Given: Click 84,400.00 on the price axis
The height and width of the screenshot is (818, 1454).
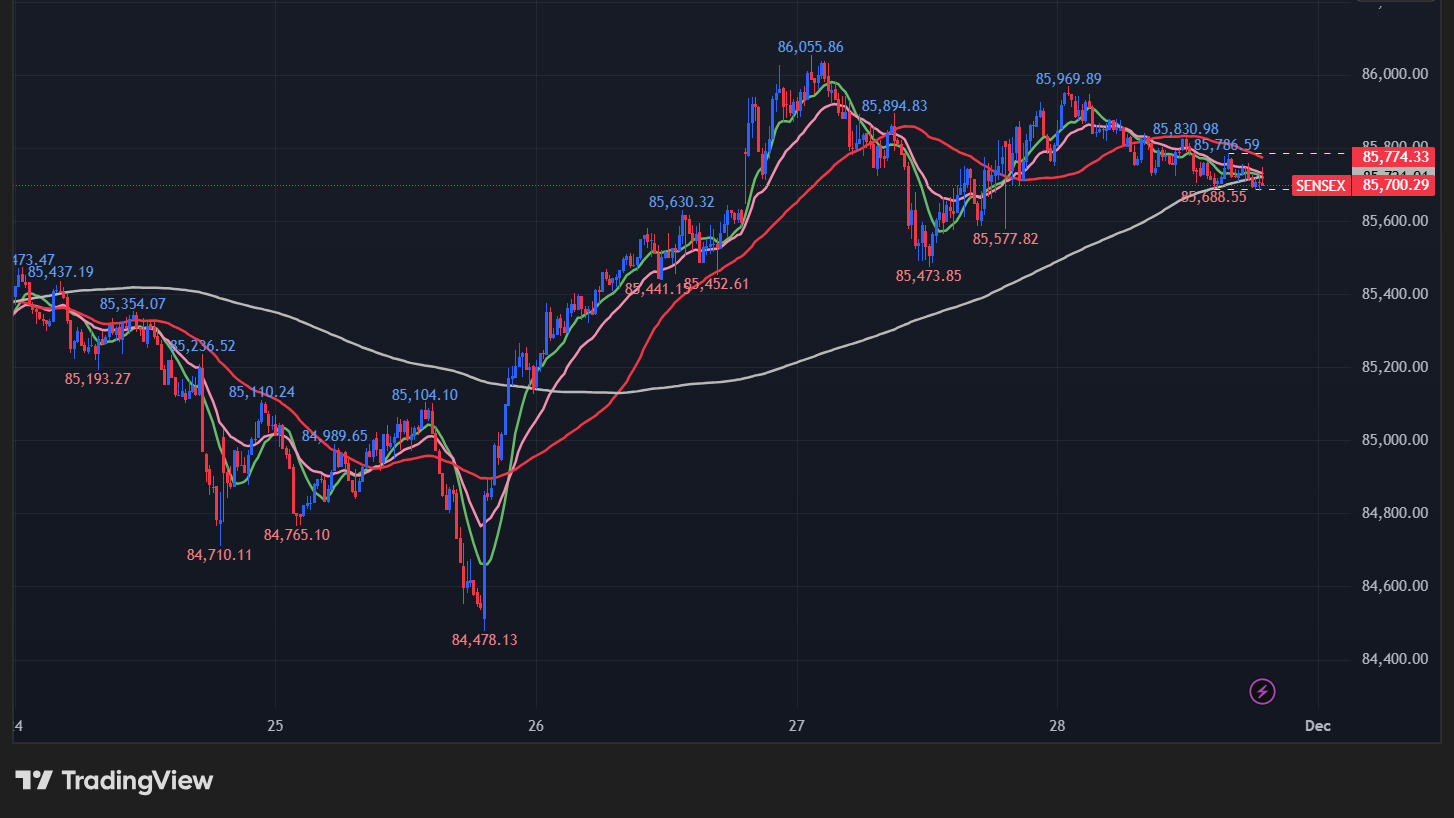Looking at the screenshot, I should pos(1394,659).
